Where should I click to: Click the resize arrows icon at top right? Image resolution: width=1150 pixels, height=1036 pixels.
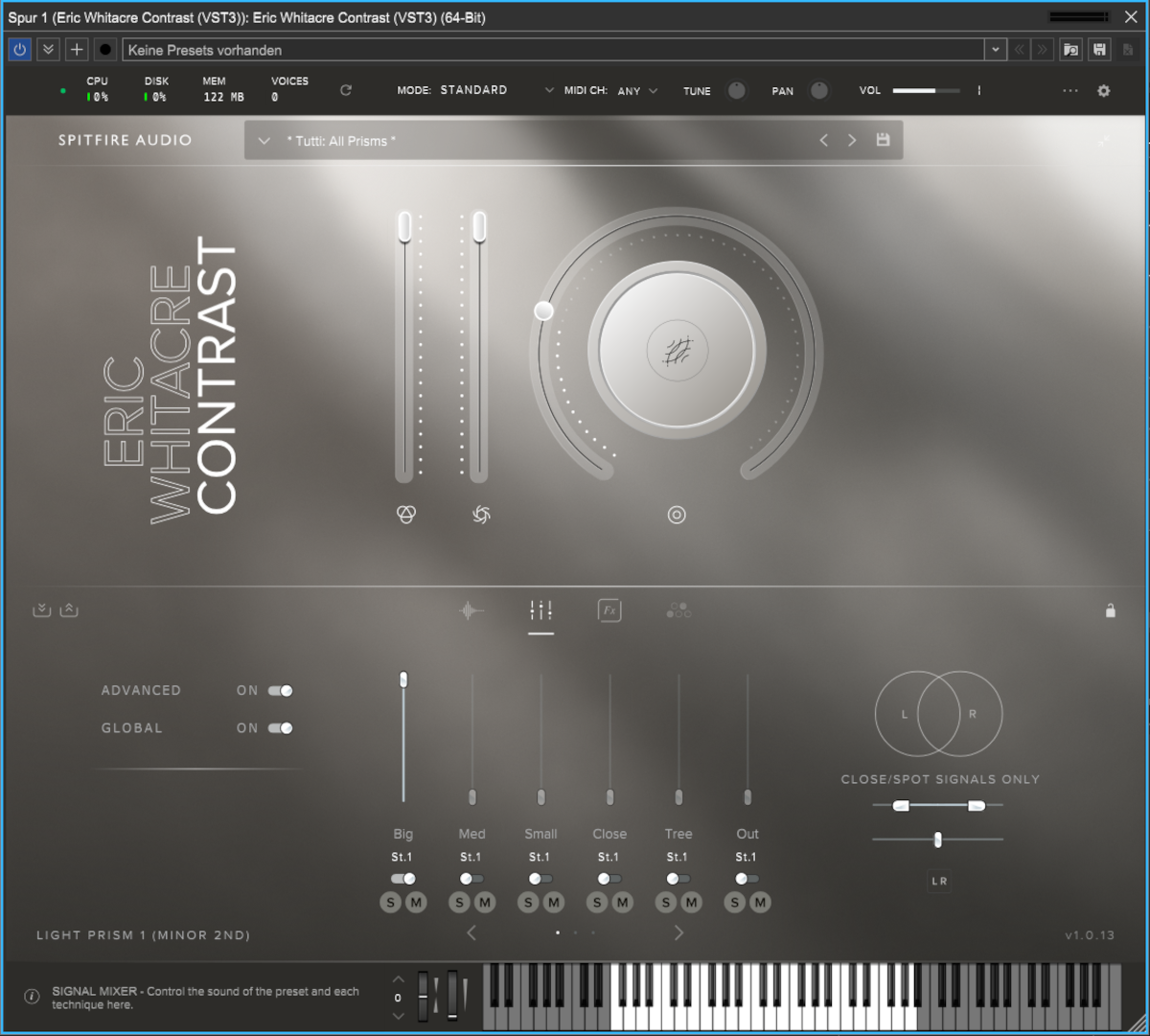coord(1105,141)
